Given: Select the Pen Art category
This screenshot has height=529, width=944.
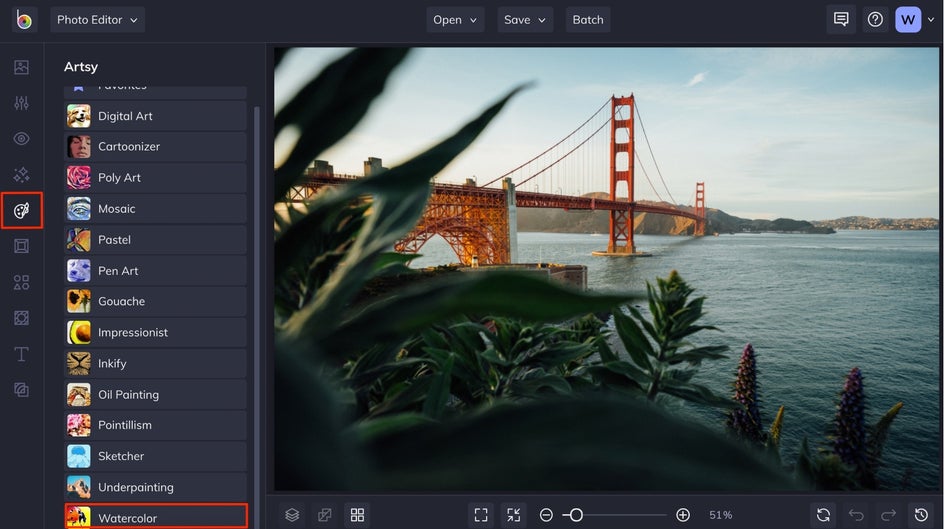Looking at the screenshot, I should click(x=155, y=271).
